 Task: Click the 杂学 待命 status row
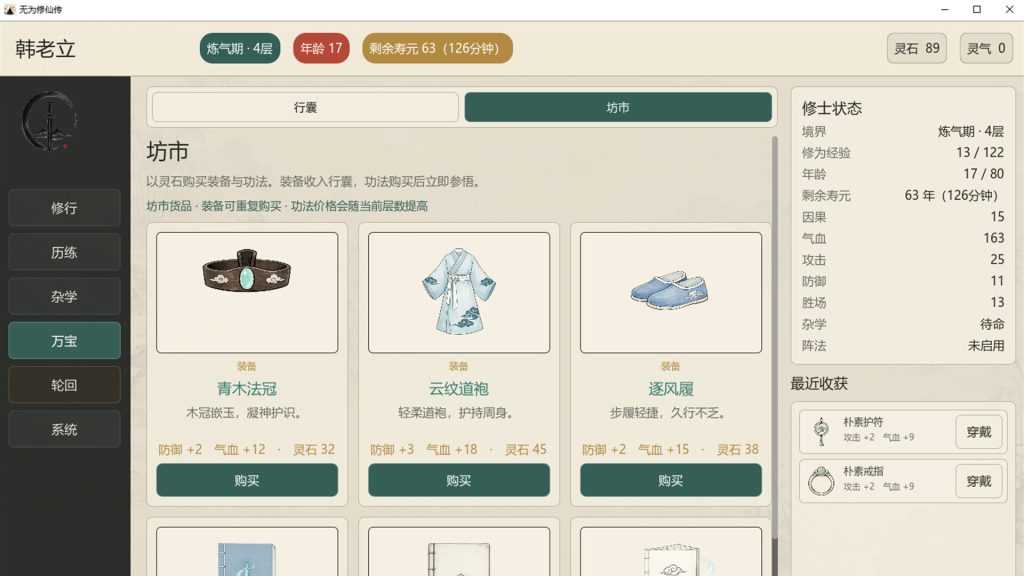pyautogui.click(x=903, y=324)
